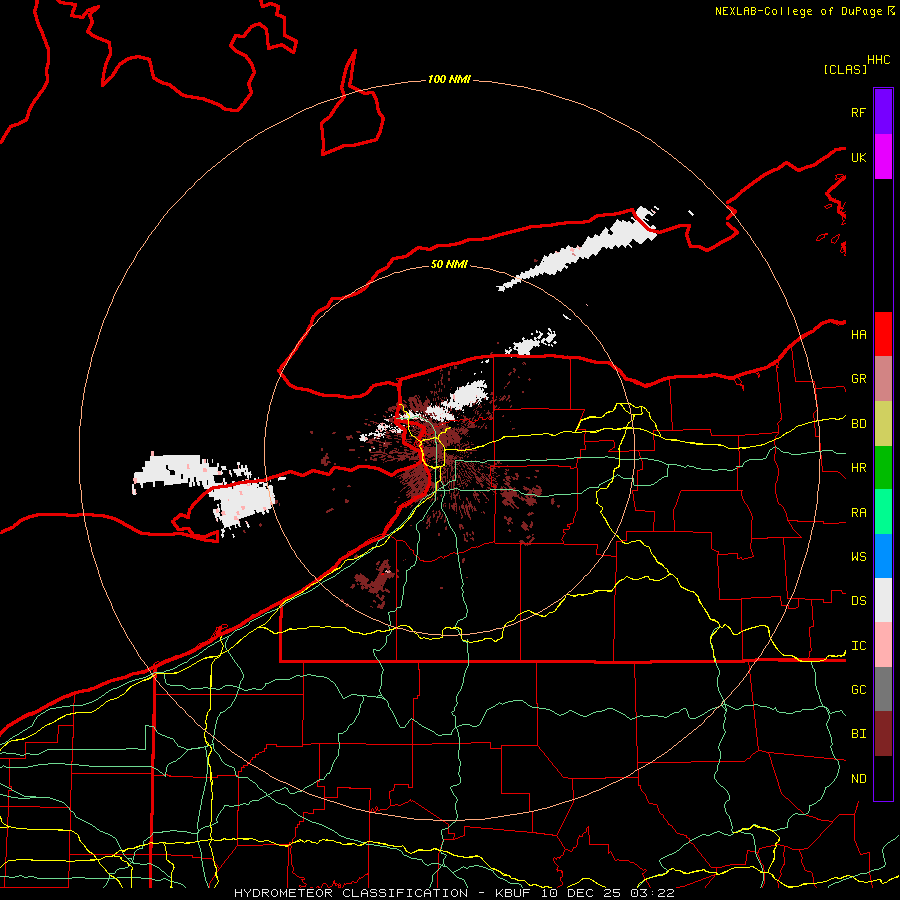
Task: Click the RF legend label
Action: pos(859,112)
